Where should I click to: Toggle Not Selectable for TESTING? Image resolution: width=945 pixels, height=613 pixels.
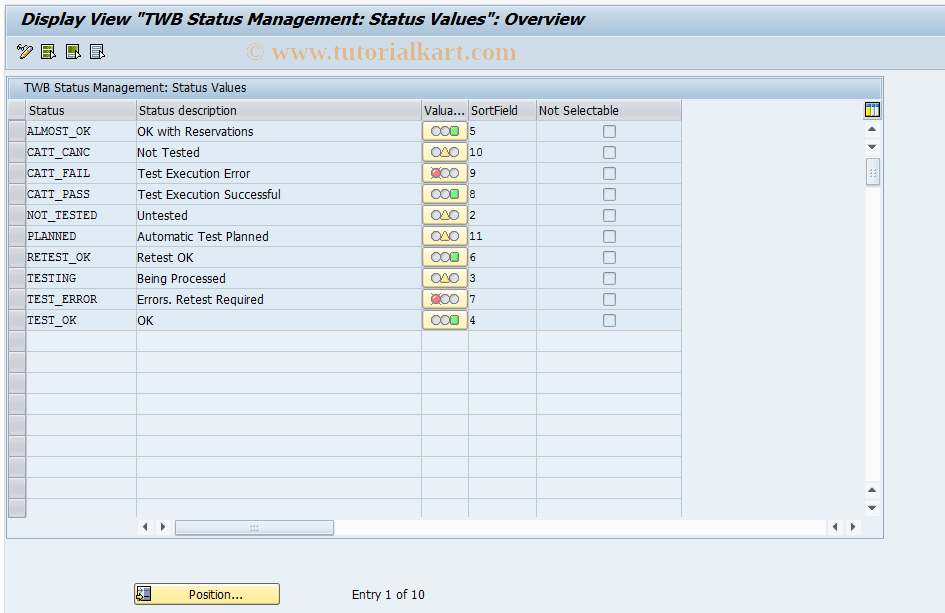coord(609,278)
